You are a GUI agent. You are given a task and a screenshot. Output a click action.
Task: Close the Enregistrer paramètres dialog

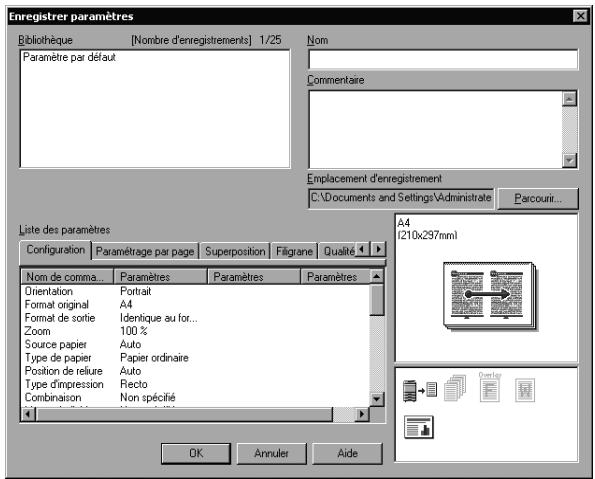click(x=581, y=16)
